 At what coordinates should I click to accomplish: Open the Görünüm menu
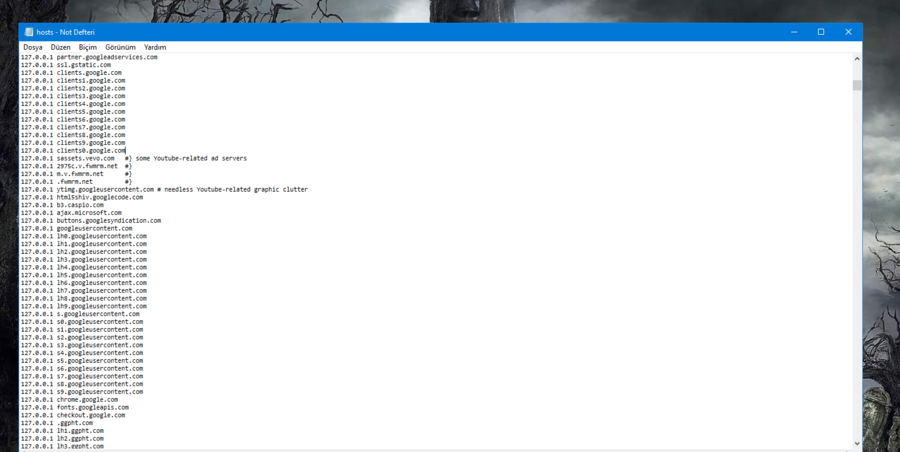tap(120, 47)
